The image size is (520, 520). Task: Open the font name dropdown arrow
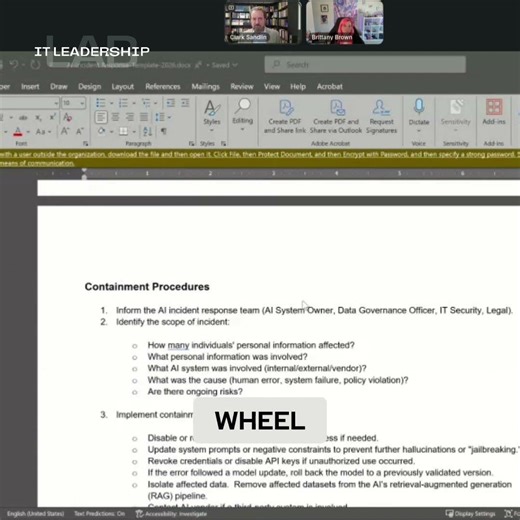(x=56, y=103)
